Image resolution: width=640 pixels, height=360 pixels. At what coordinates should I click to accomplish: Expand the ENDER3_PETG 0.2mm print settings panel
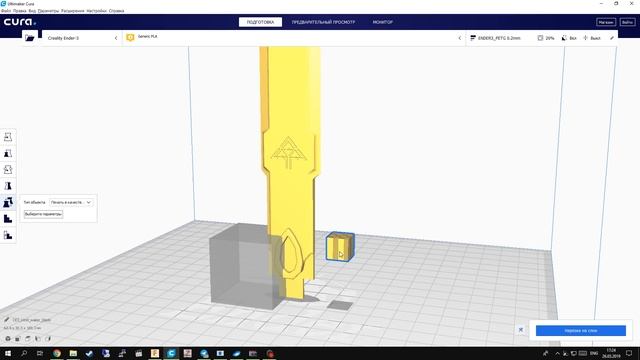541,38
